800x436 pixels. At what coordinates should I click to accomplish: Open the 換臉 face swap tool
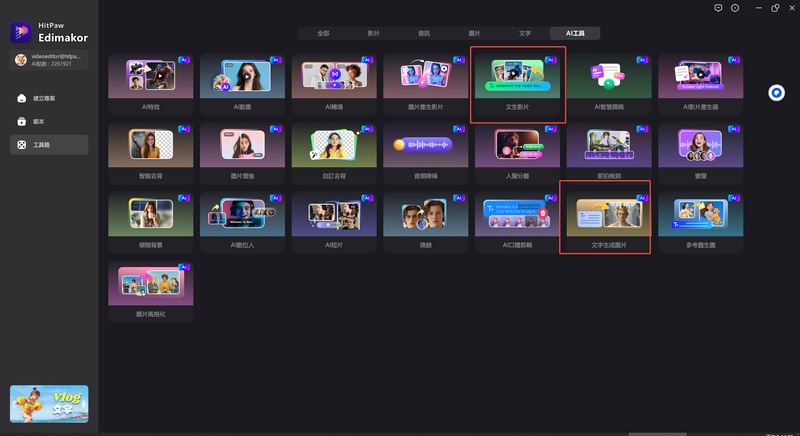tap(426, 223)
